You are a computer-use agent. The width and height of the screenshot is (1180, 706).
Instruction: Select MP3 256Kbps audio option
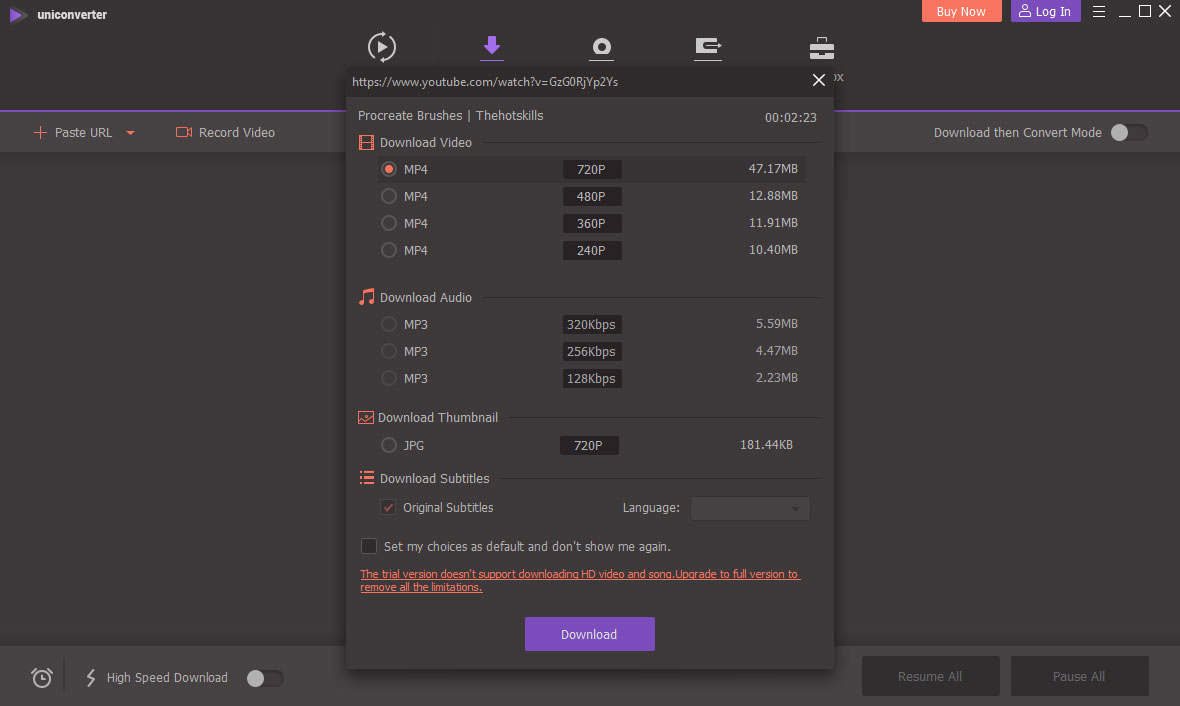pos(388,351)
